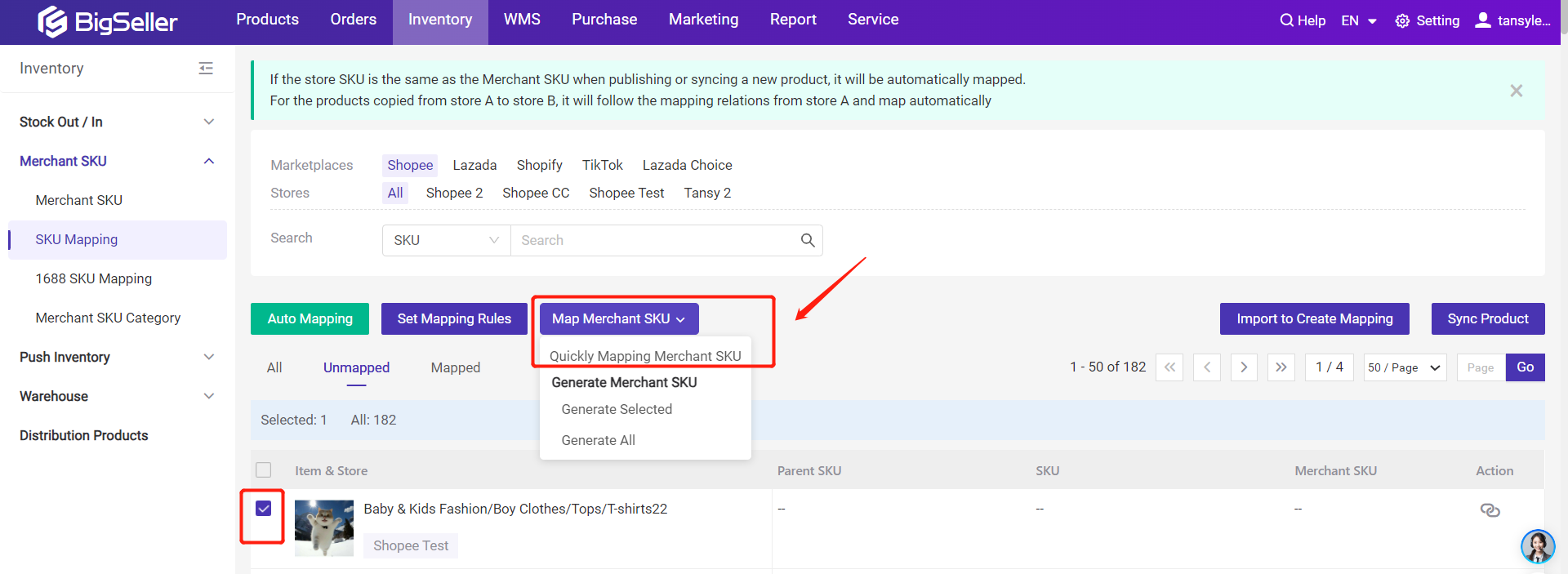1568x574 pixels.
Task: Jump to last page arrow
Action: [x=1281, y=367]
